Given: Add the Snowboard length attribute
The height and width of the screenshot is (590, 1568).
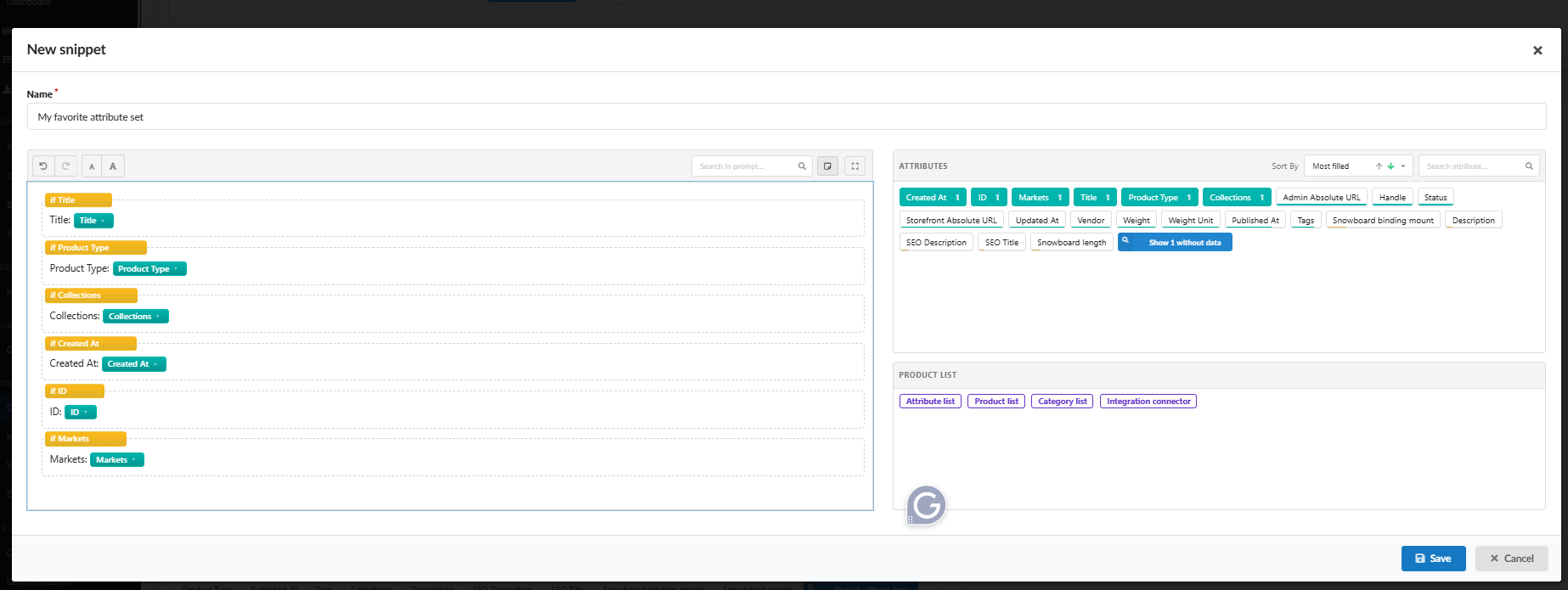Looking at the screenshot, I should click(1072, 243).
